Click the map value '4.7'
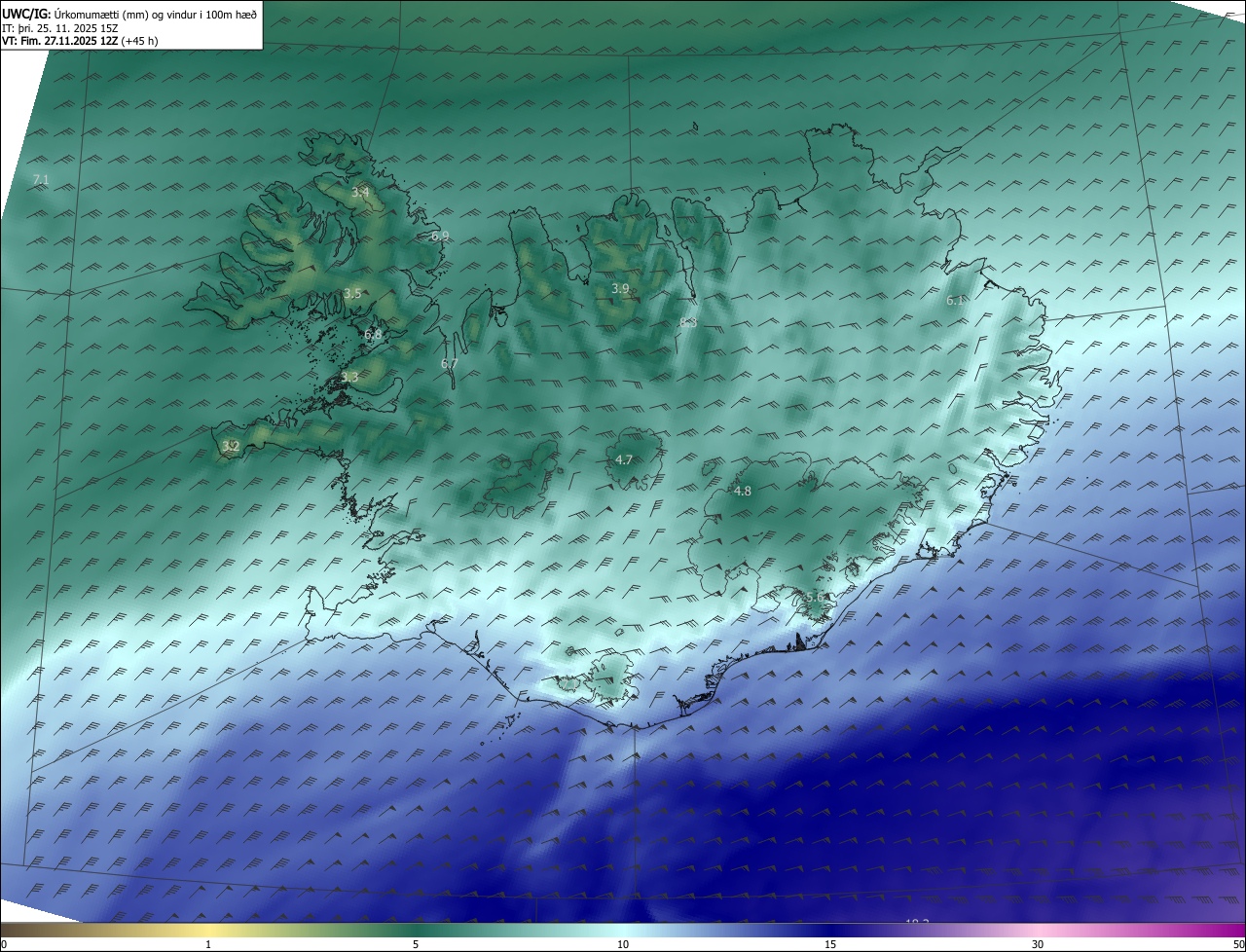1246x952 pixels. tap(624, 459)
